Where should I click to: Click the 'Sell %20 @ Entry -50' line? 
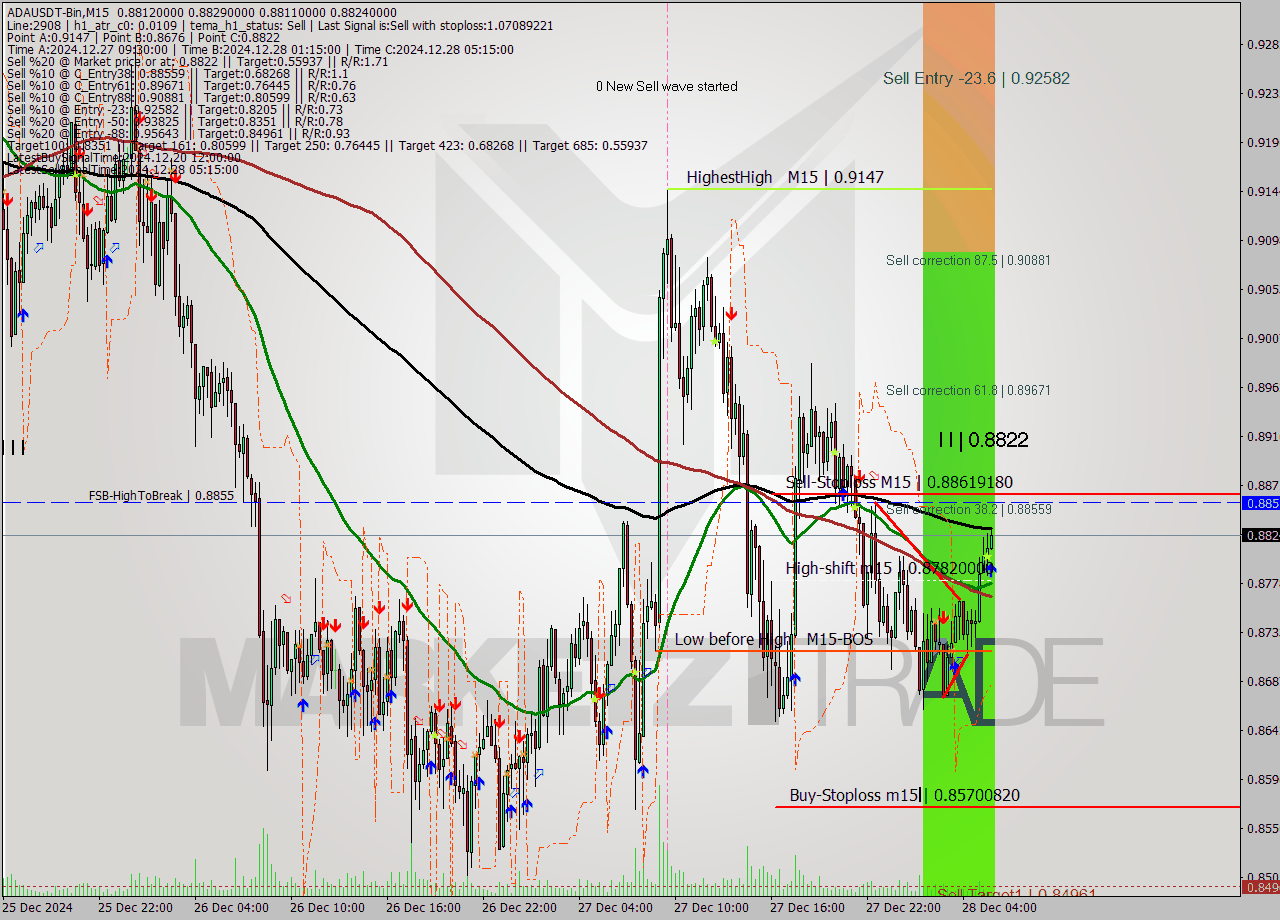pyautogui.click(x=174, y=121)
